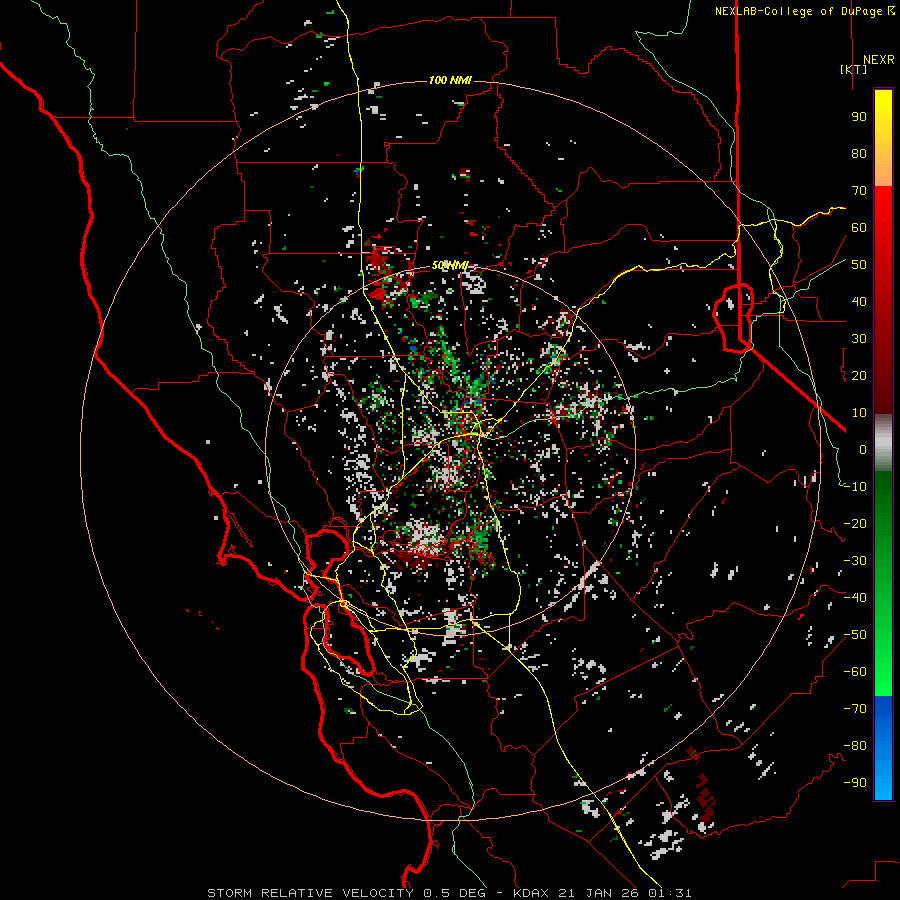
Task: Click the -30 value on velocity scale
Action: pos(855,561)
